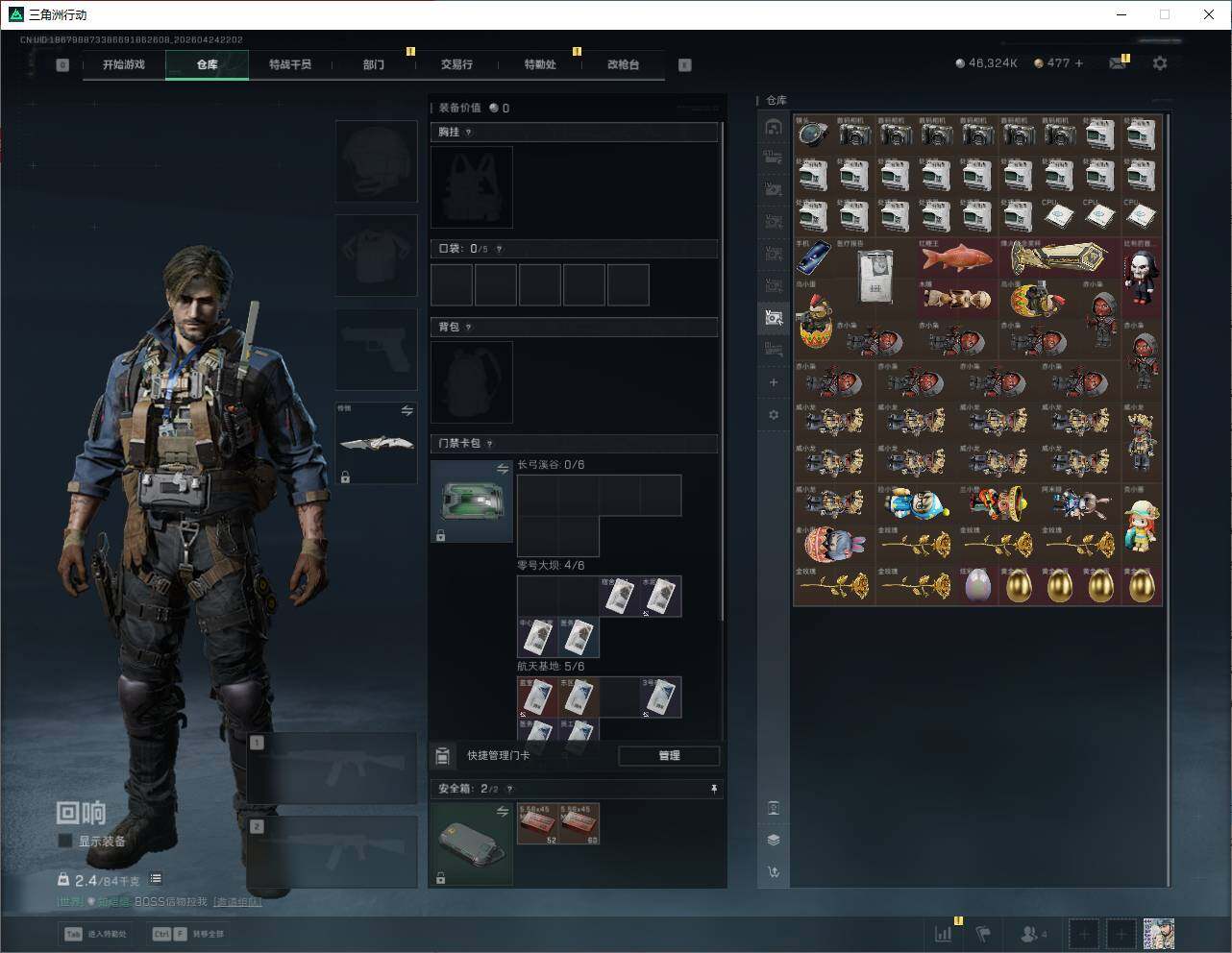Toggle the pin on 安全箱 section

coord(713,789)
